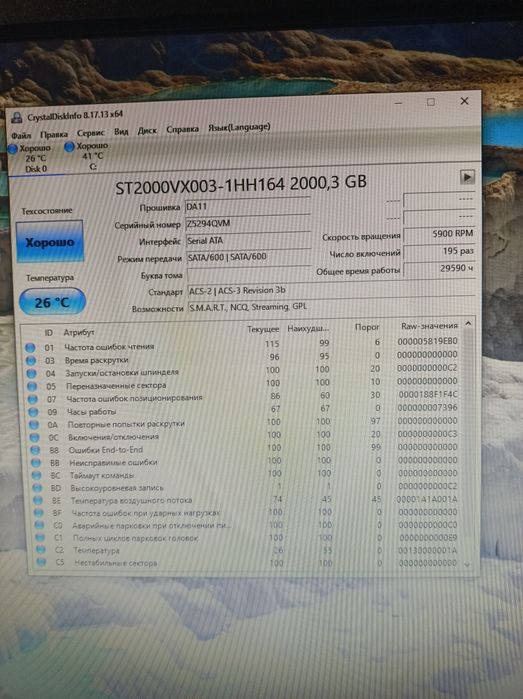Open the Справка menu
This screenshot has width=523, height=699.
[x=182, y=129]
